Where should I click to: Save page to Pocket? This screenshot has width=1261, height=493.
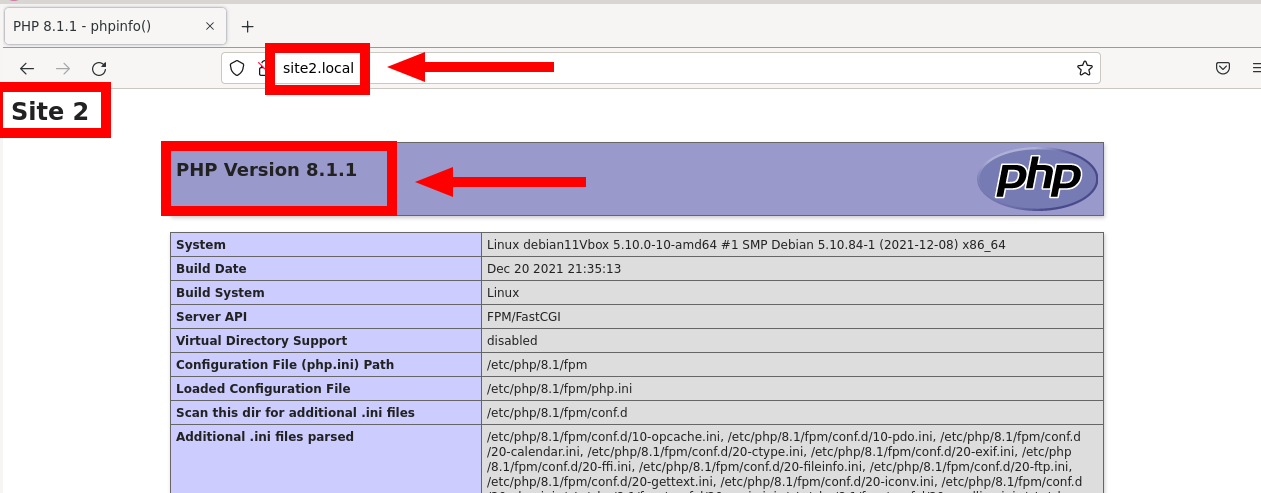(1222, 68)
